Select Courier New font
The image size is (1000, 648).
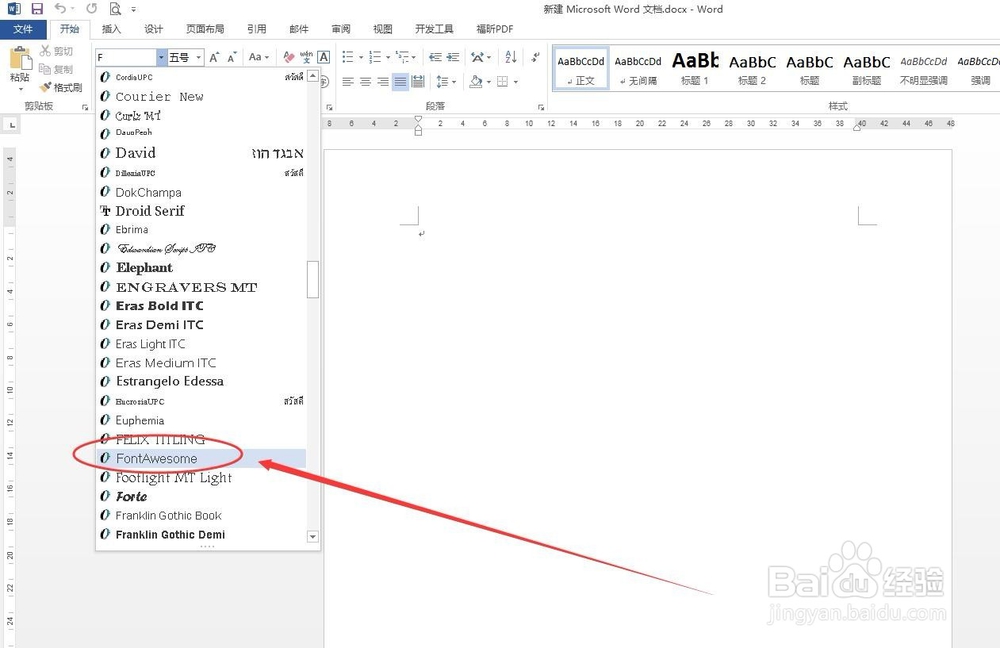point(201,96)
